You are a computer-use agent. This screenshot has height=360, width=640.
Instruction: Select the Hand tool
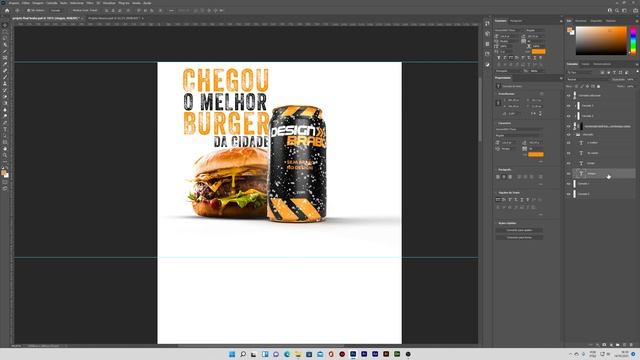5,149
